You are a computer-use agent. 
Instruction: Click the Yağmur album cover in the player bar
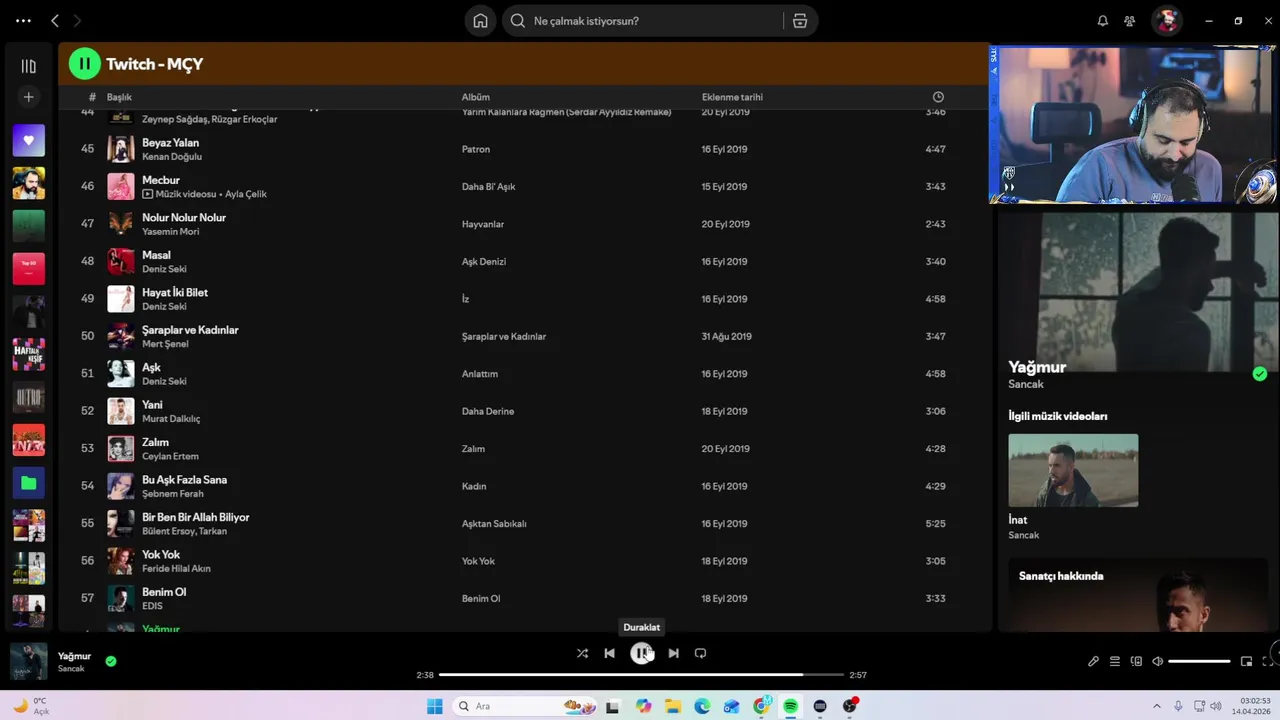coord(29,661)
